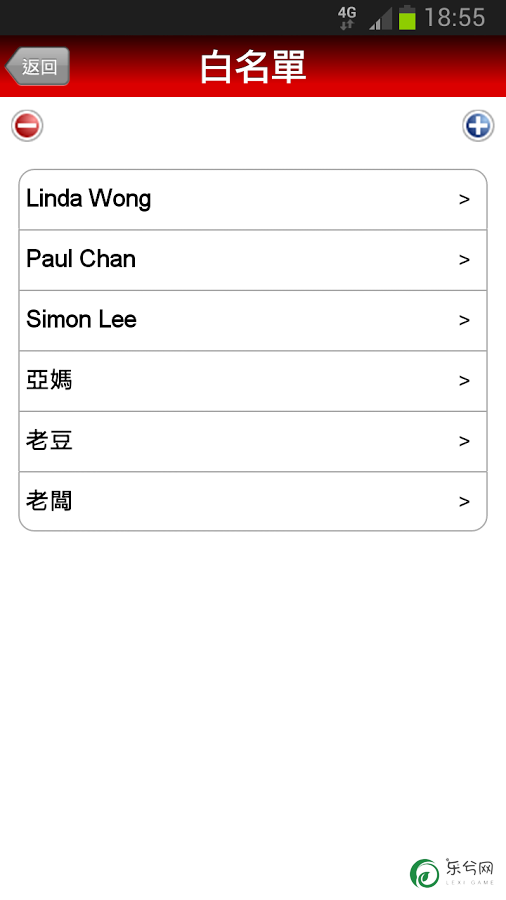
Task: Tap the 白名單 page title
Action: point(253,67)
